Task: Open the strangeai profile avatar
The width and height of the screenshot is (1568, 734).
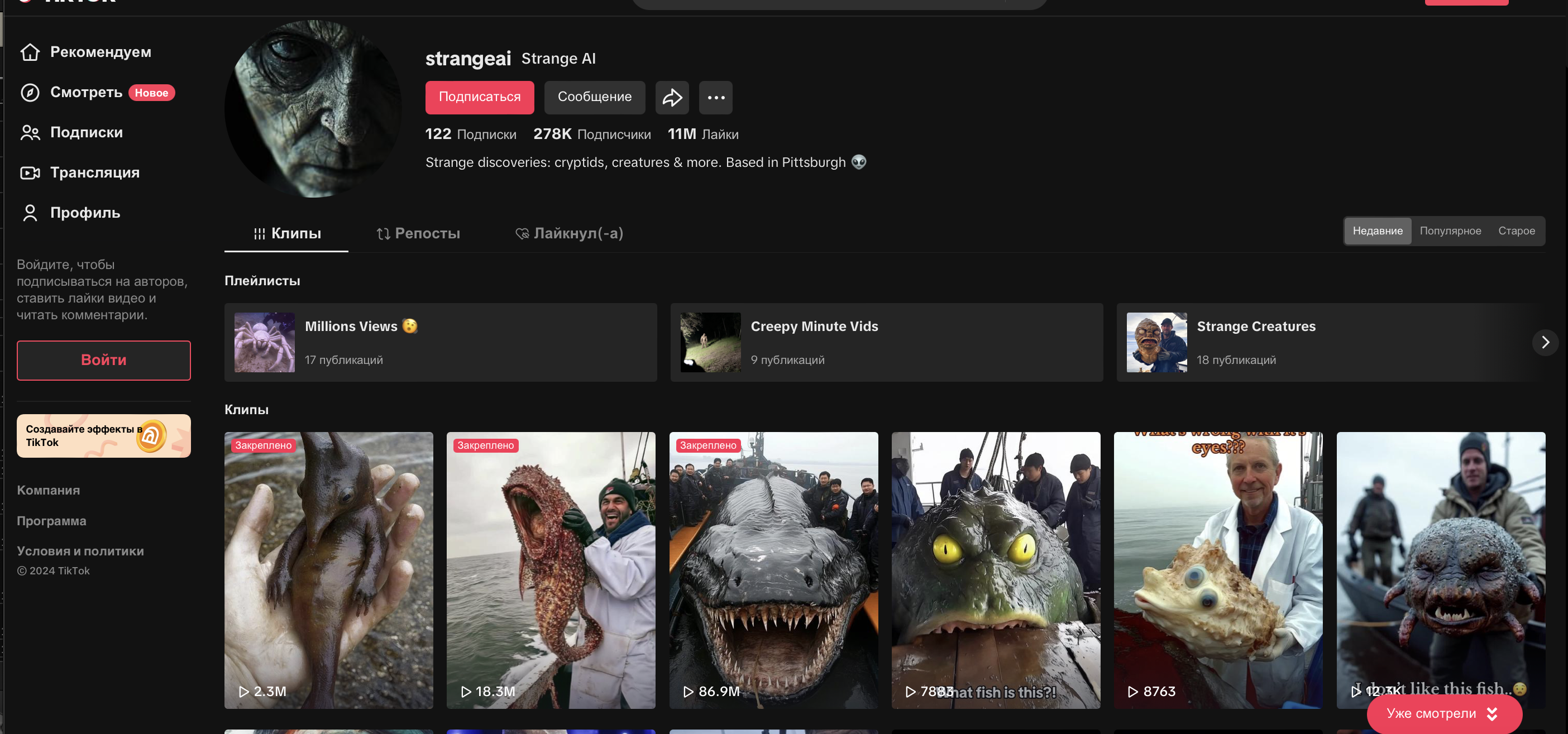Action: pos(313,109)
